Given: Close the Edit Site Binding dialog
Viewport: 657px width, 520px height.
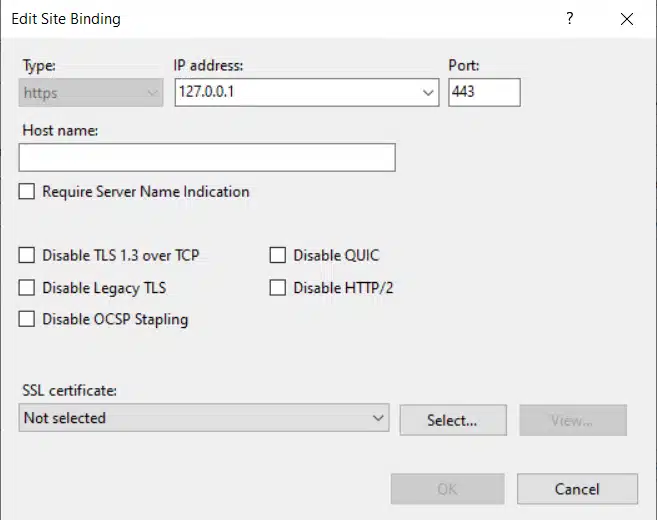Looking at the screenshot, I should coord(627,19).
